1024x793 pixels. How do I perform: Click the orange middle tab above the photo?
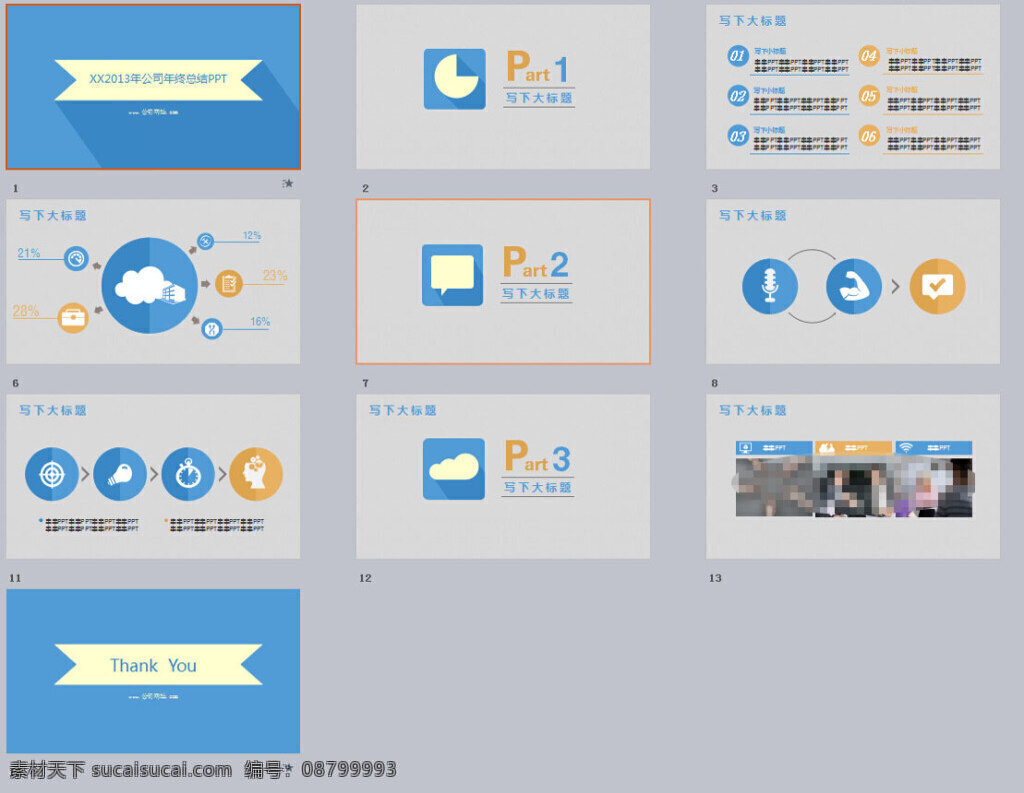coord(854,447)
